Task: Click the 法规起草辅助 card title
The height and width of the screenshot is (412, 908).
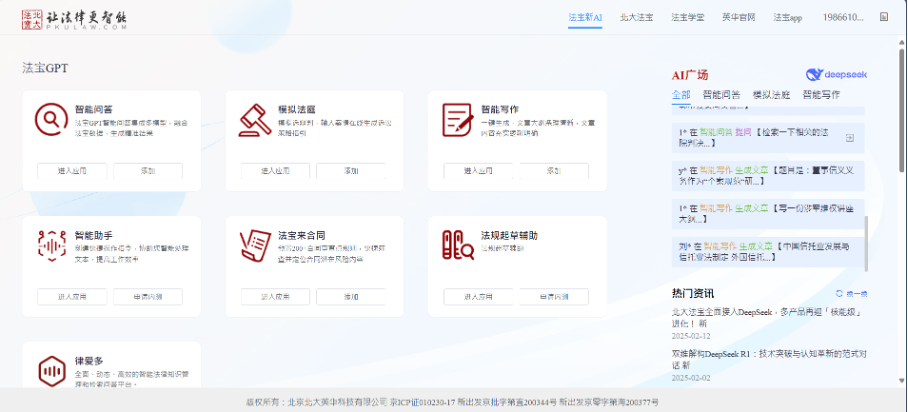Action: (x=510, y=236)
